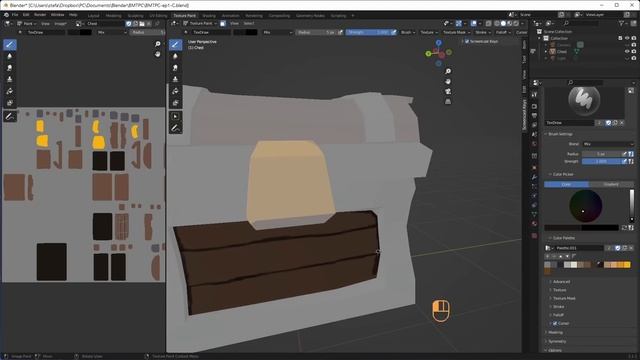
Task: Select Mask tool in the image editor toolbar
Action: (x=10, y=102)
